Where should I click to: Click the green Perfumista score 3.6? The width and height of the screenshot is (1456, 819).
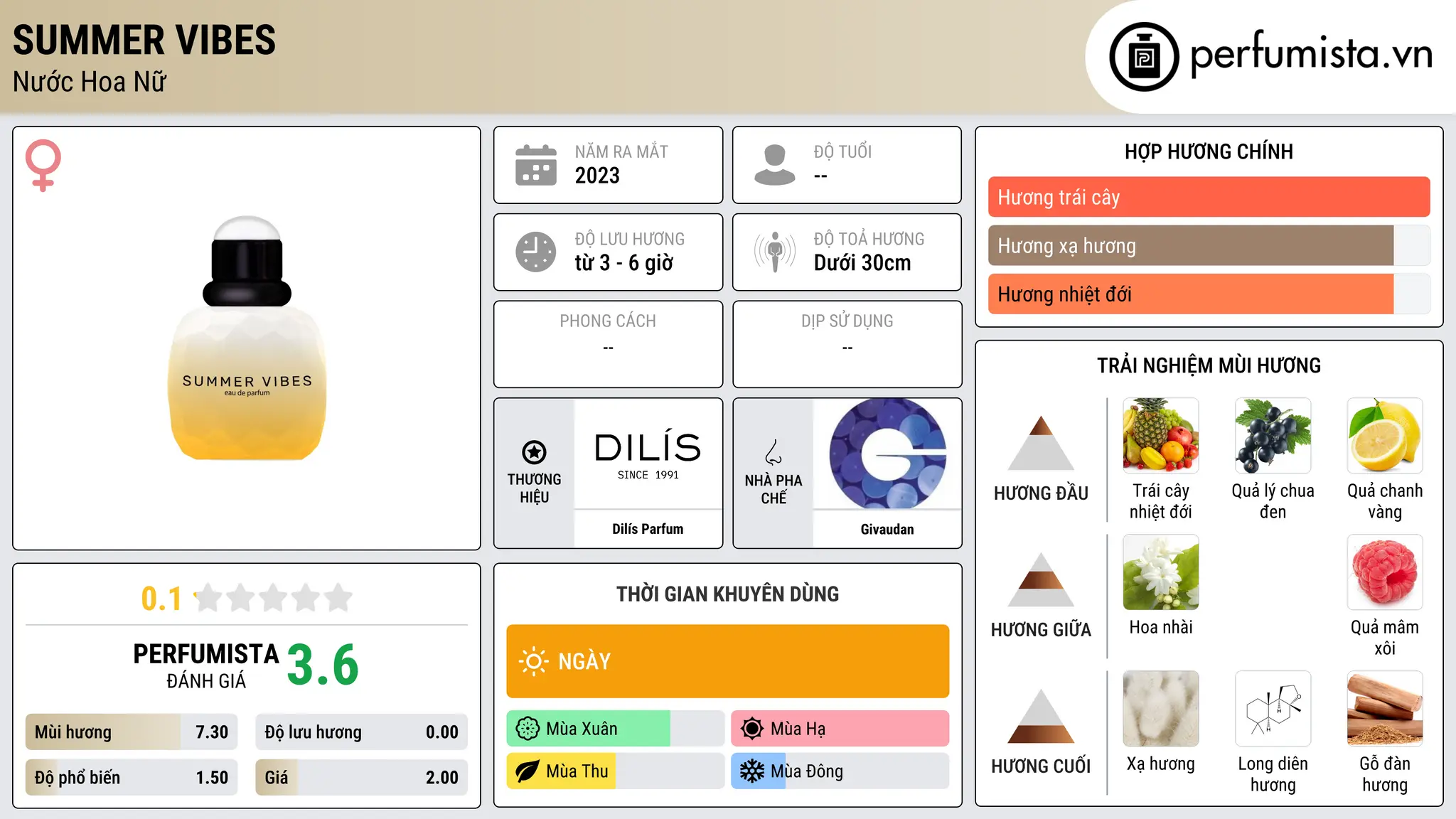(x=323, y=665)
